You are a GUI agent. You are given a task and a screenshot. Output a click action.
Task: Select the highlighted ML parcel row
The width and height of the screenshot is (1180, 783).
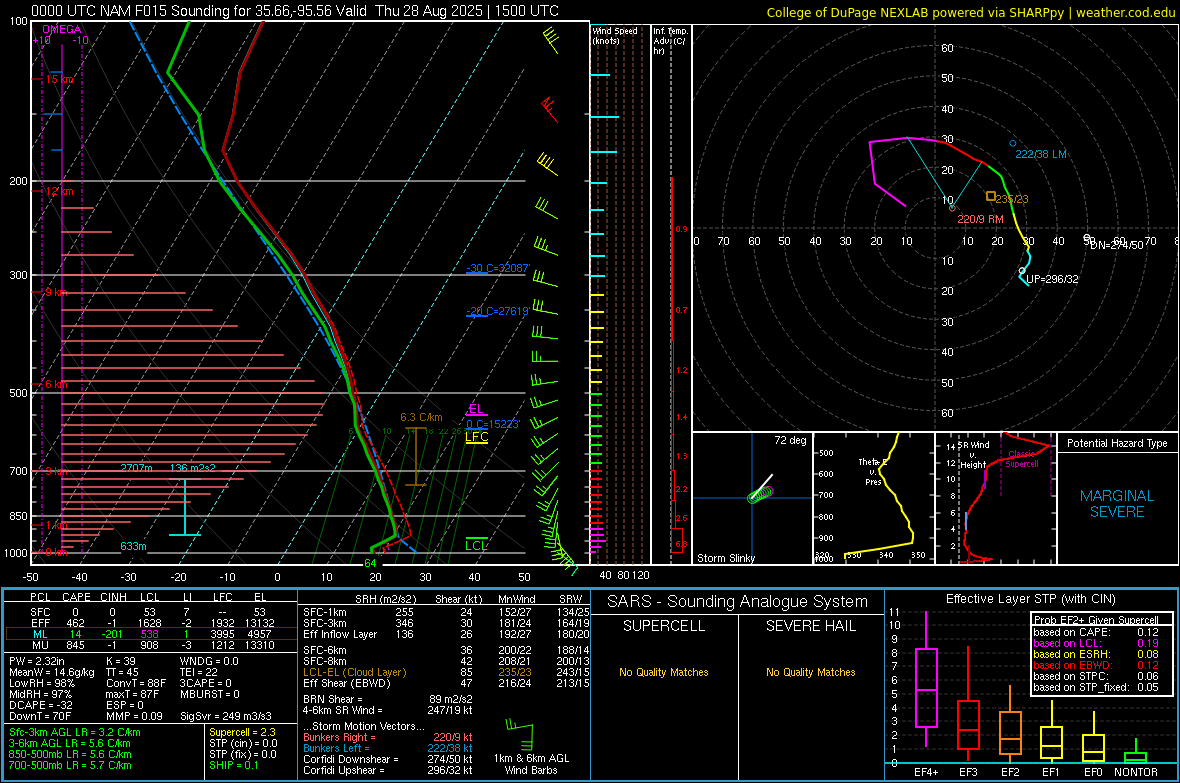151,634
